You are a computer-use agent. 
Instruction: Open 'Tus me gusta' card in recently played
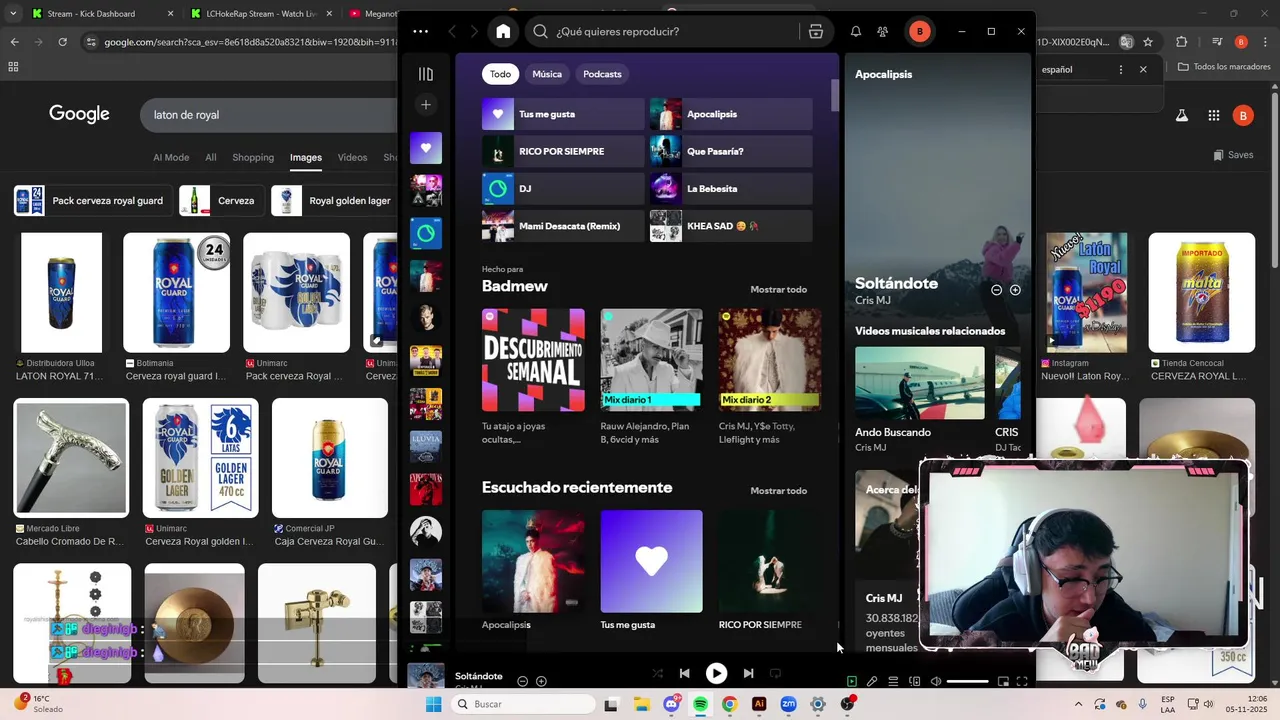[x=651, y=561]
